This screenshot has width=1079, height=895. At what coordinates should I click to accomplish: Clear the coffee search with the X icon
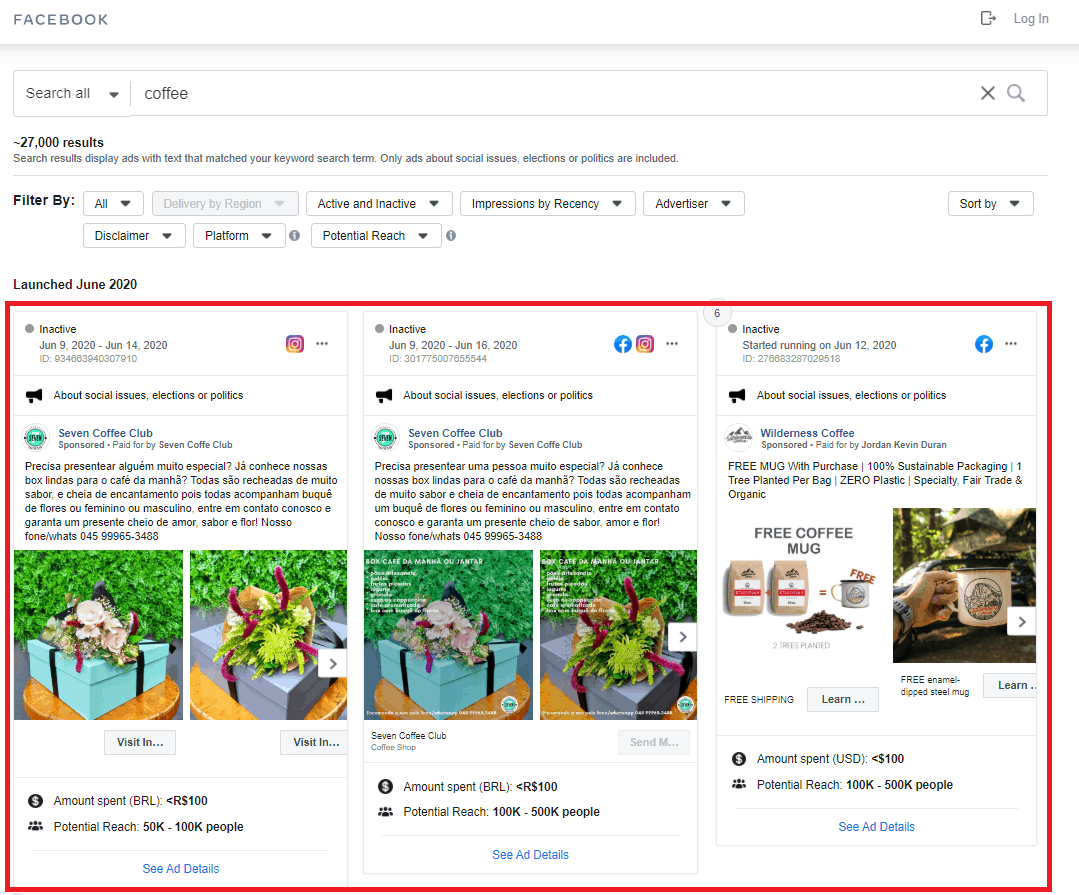coord(987,93)
